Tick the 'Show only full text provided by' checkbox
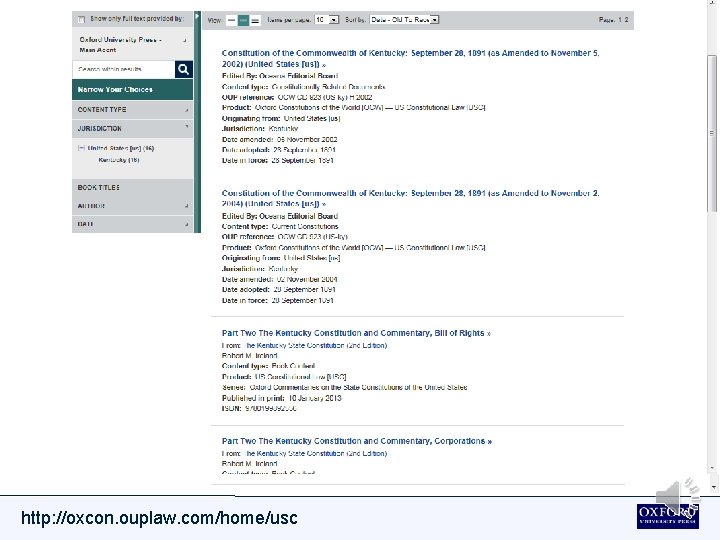The image size is (720, 540). click(81, 19)
